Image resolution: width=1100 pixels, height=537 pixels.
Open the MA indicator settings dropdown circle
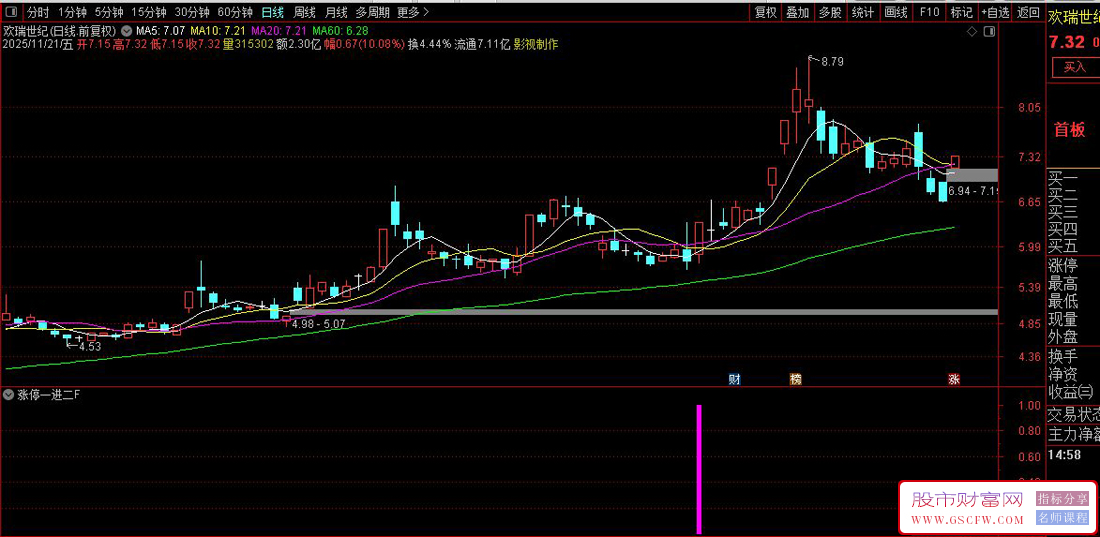(126, 31)
